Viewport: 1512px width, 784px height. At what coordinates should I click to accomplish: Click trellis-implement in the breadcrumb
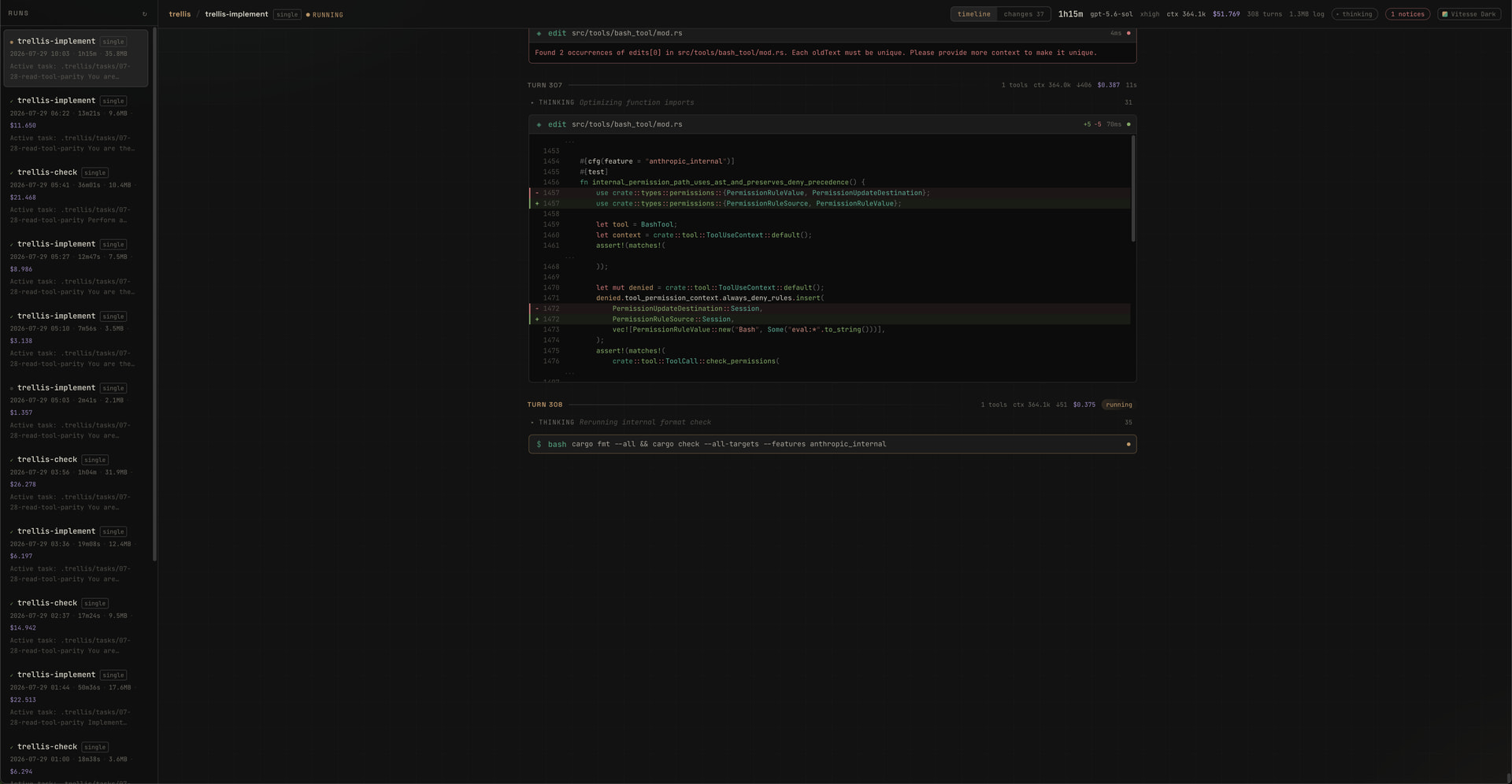(x=236, y=14)
